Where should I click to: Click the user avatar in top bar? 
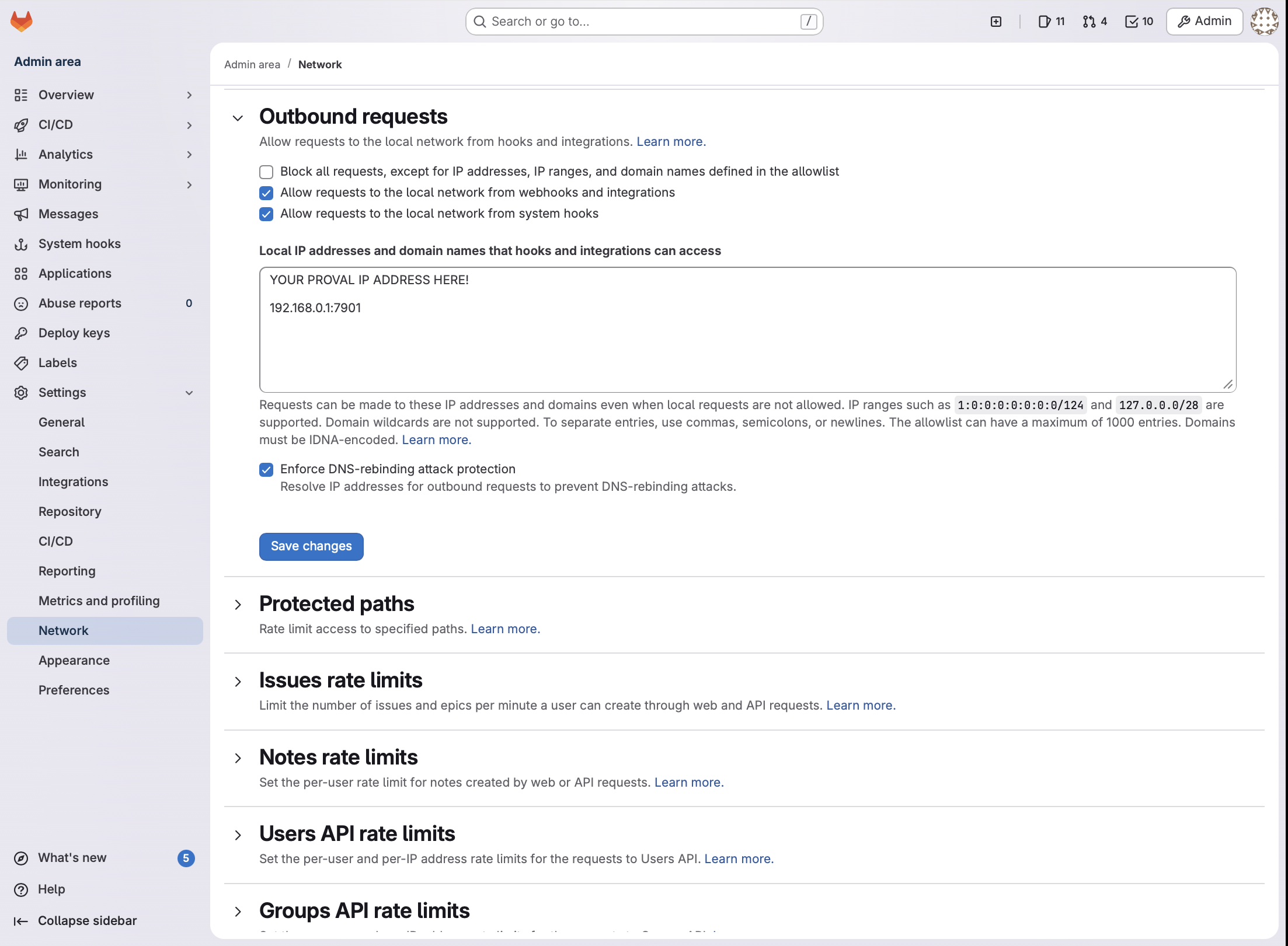[x=1264, y=22]
